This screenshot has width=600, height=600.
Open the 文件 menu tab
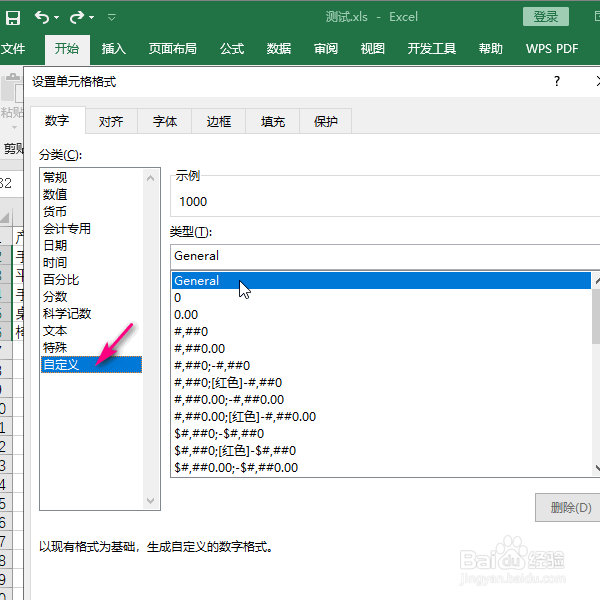click(13, 49)
